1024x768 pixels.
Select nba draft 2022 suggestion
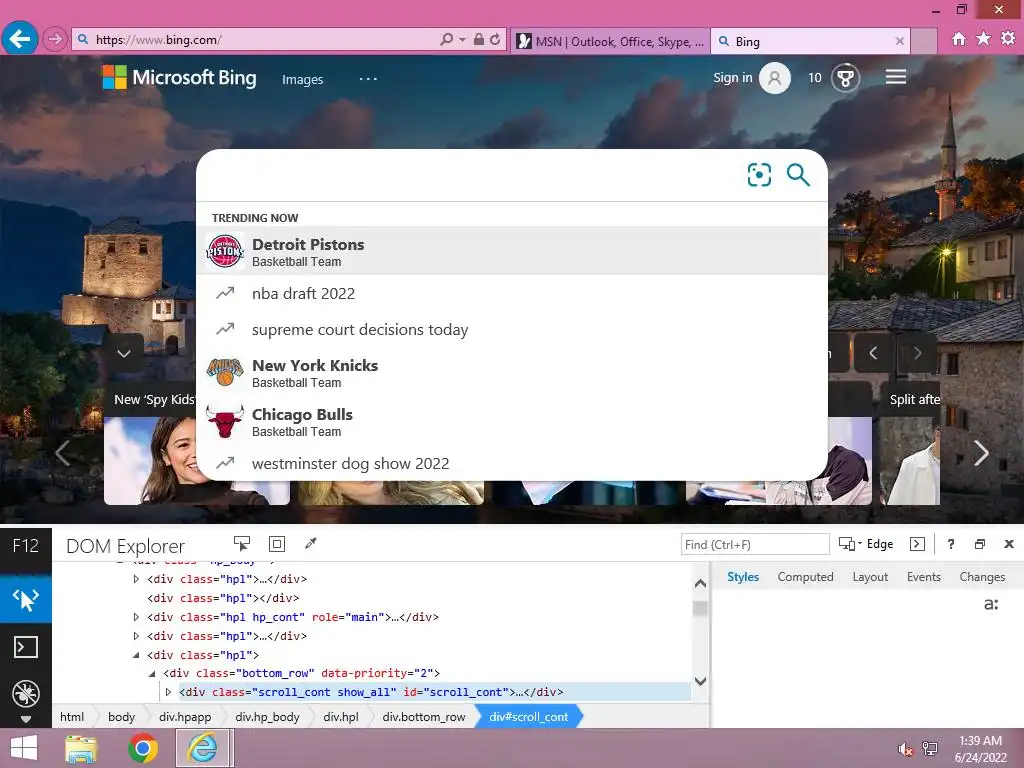(x=512, y=293)
